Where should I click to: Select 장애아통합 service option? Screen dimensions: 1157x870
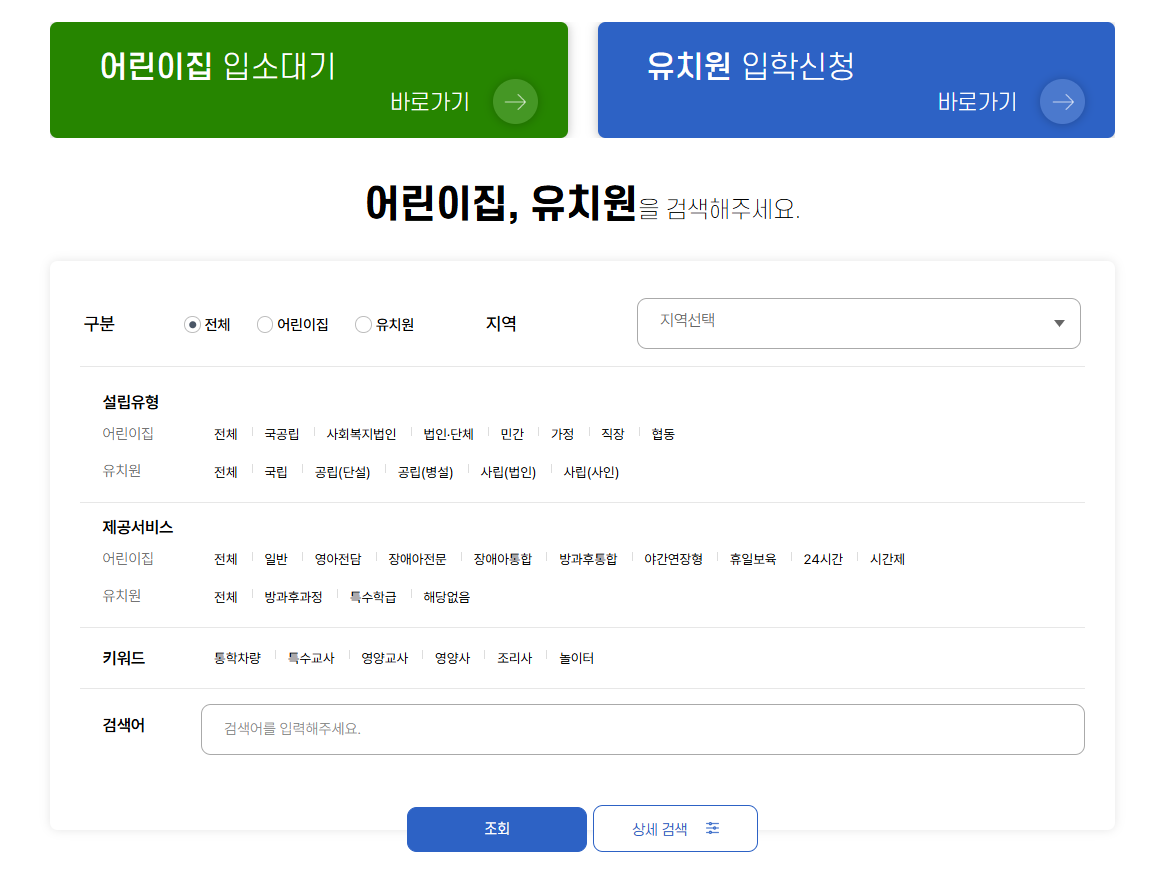click(x=502, y=559)
